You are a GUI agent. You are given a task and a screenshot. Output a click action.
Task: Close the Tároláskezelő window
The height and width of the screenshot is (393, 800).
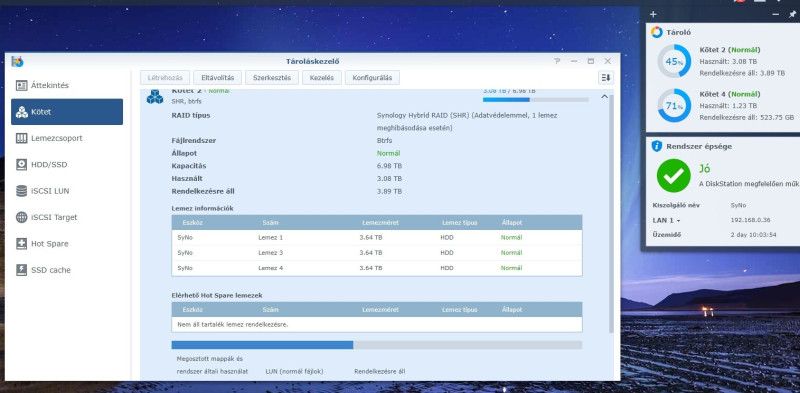pos(608,61)
